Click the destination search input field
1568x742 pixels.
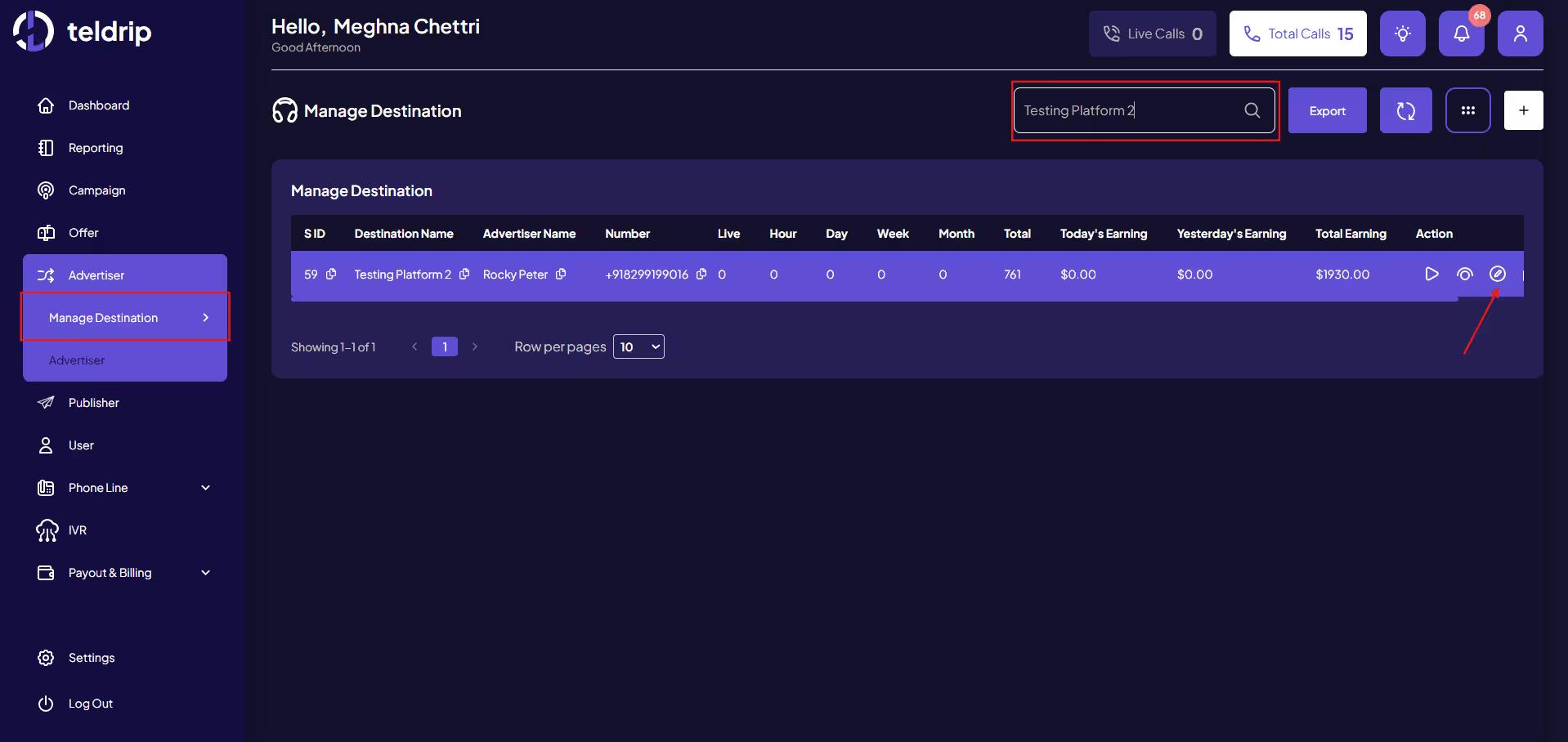1128,110
